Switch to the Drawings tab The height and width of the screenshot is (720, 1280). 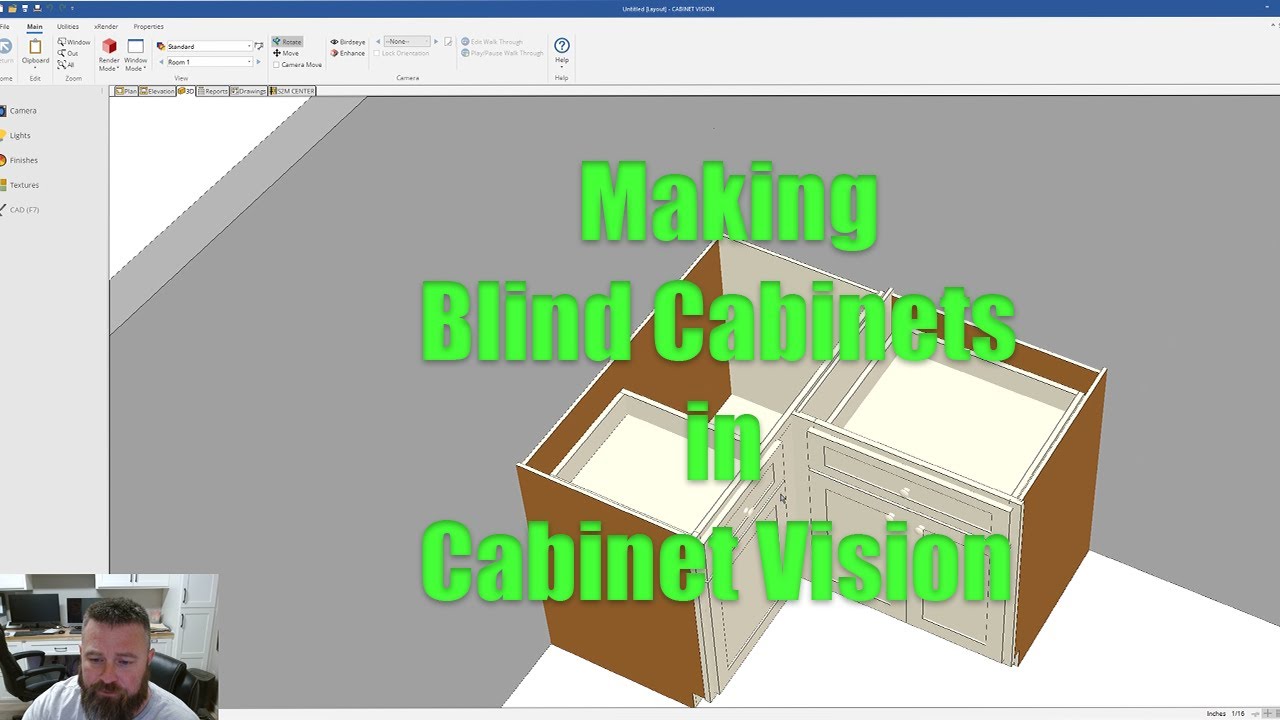click(248, 91)
